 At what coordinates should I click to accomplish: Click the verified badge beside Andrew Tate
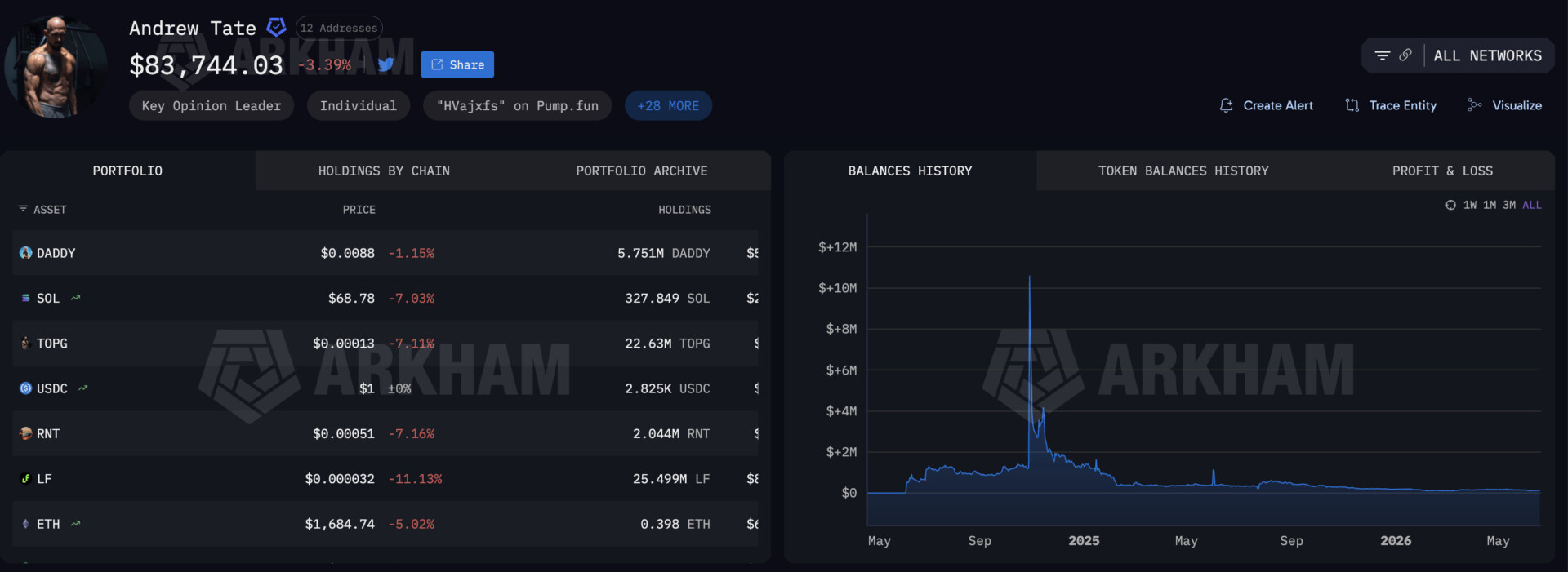(x=277, y=28)
